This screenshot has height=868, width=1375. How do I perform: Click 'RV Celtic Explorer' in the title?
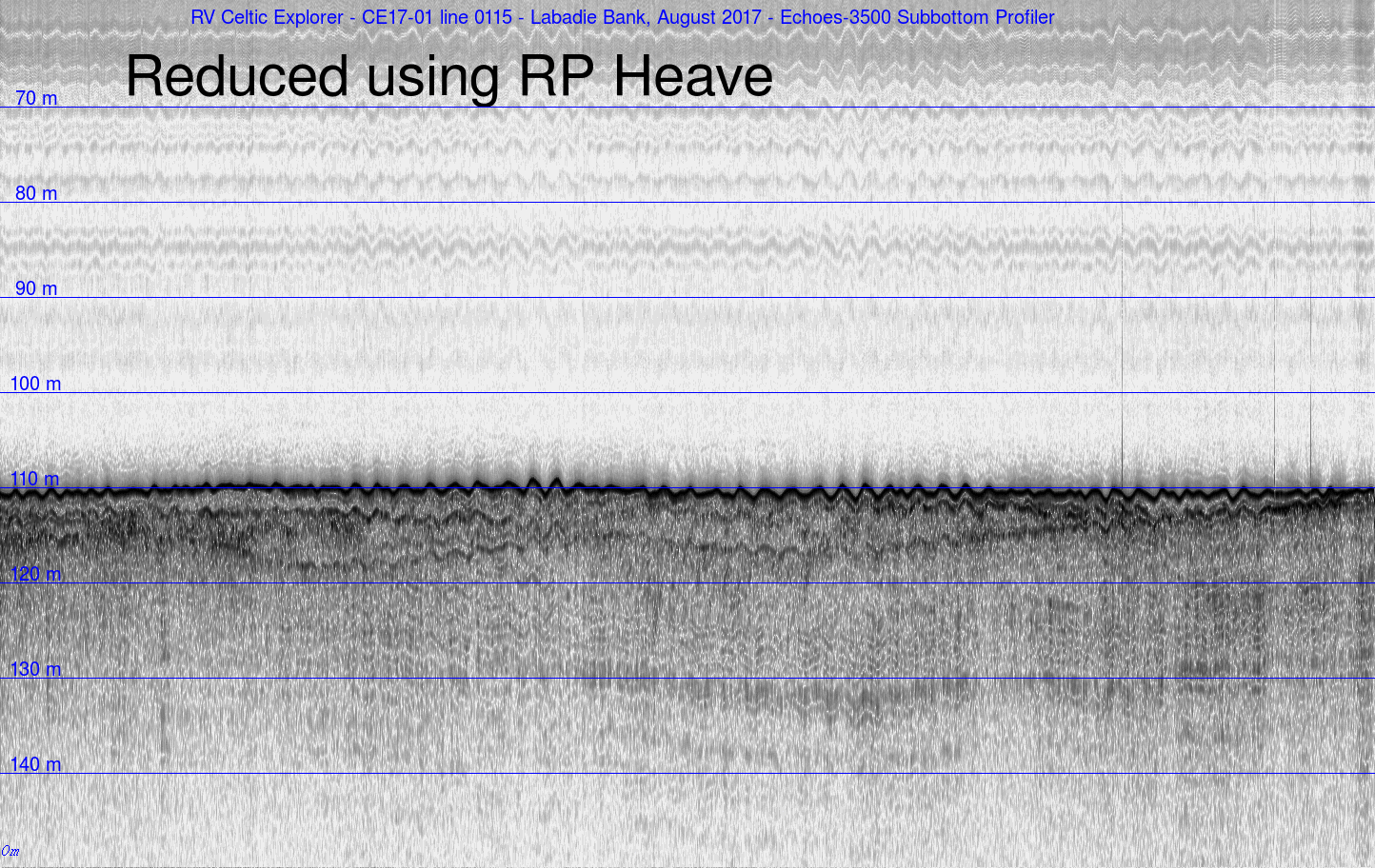[x=267, y=17]
